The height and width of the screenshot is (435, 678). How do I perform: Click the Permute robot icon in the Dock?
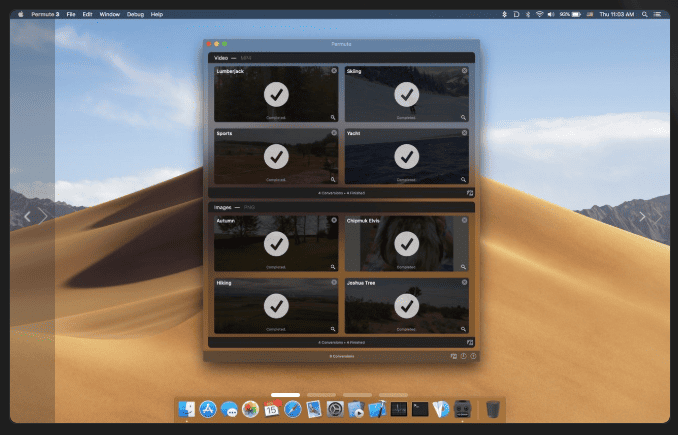(462, 409)
